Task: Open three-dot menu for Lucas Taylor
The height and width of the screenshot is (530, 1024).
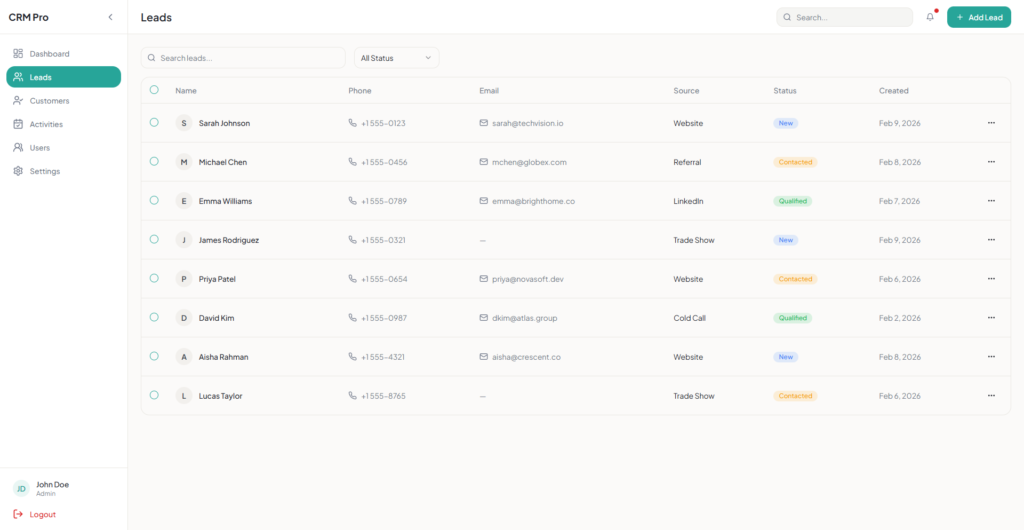Action: pos(991,396)
